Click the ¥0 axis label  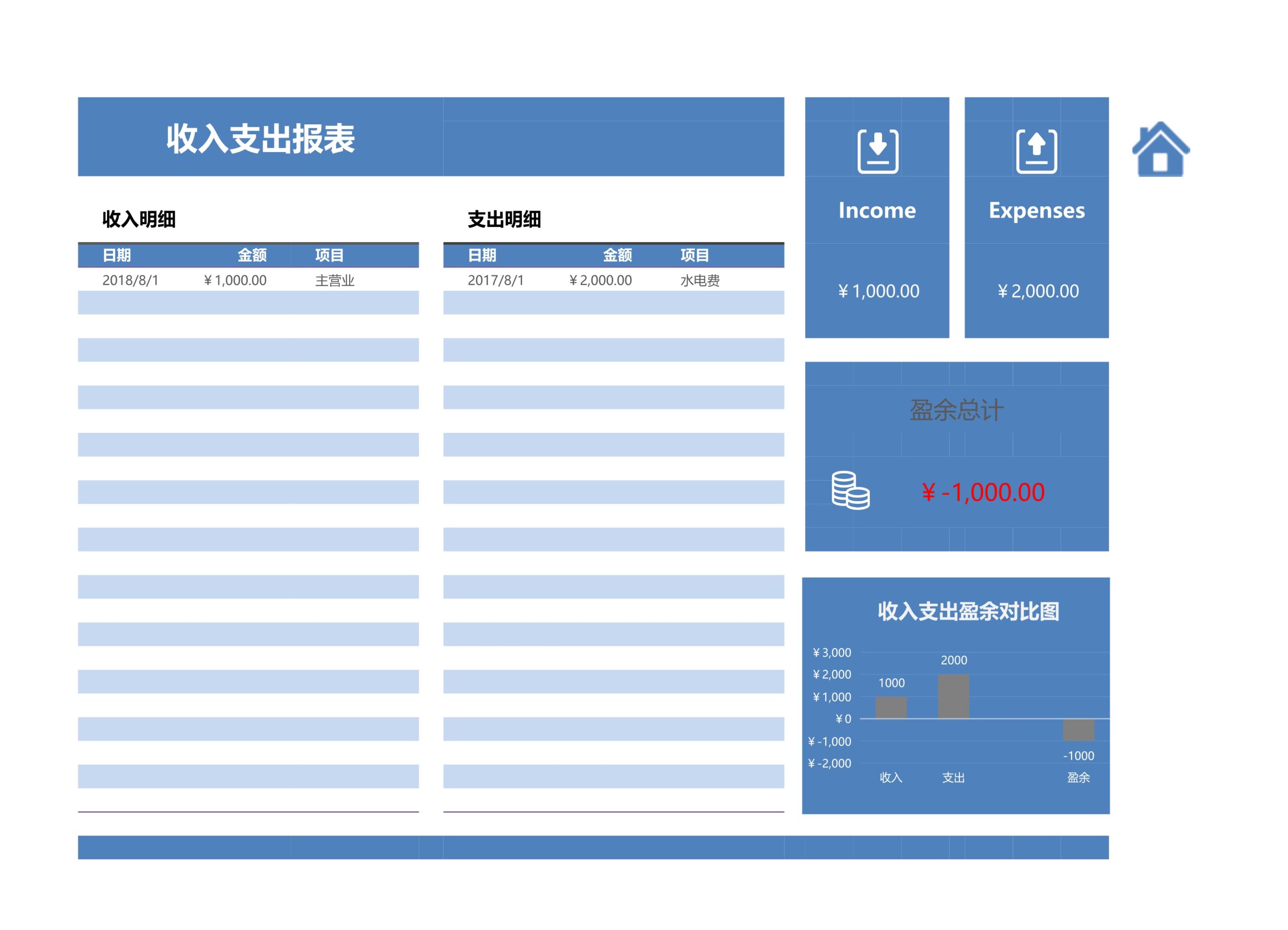pos(843,719)
